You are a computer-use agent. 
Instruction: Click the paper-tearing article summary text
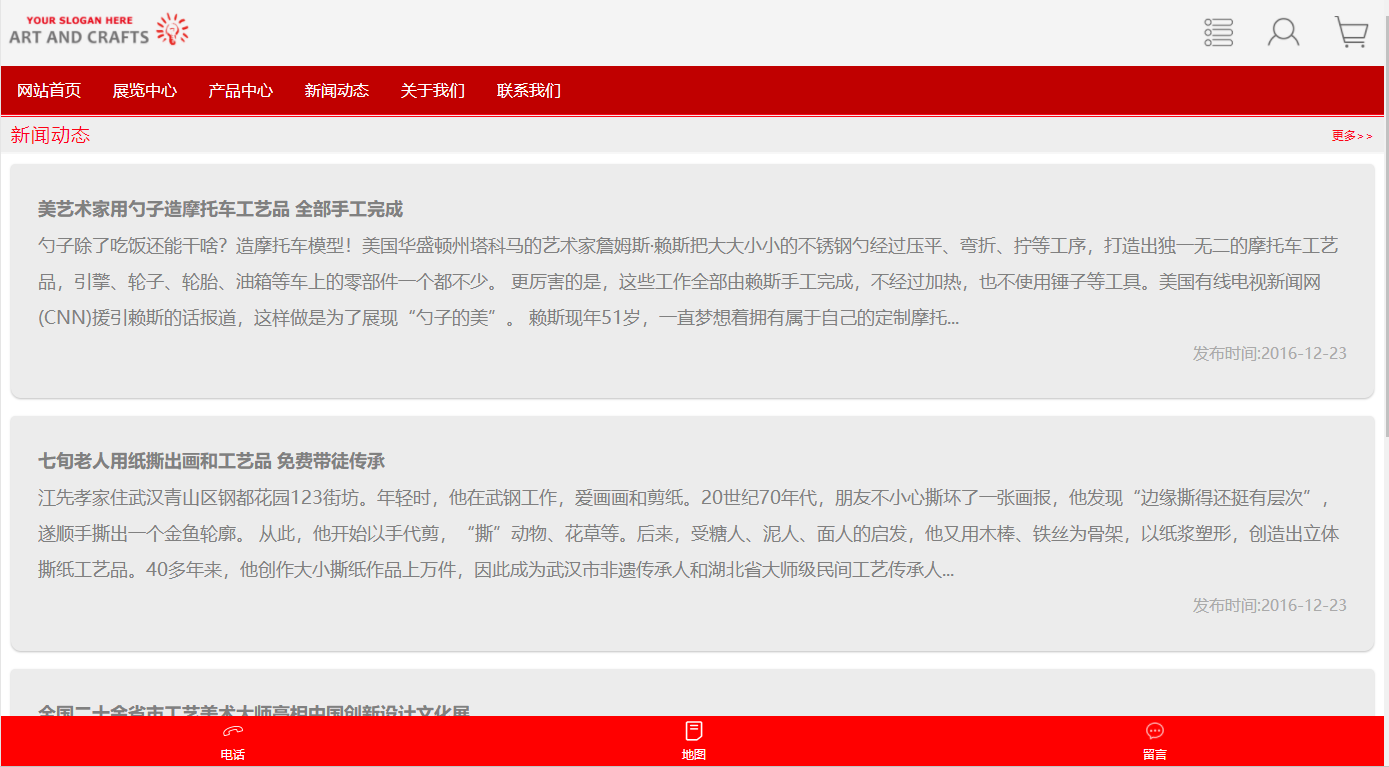(x=688, y=534)
